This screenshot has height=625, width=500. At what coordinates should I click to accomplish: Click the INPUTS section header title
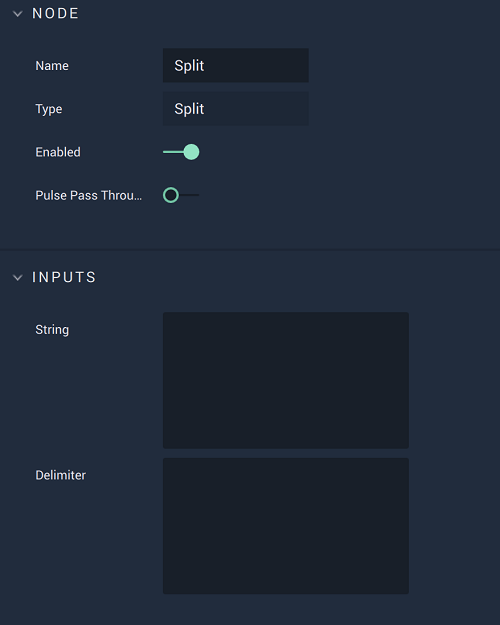point(64,277)
